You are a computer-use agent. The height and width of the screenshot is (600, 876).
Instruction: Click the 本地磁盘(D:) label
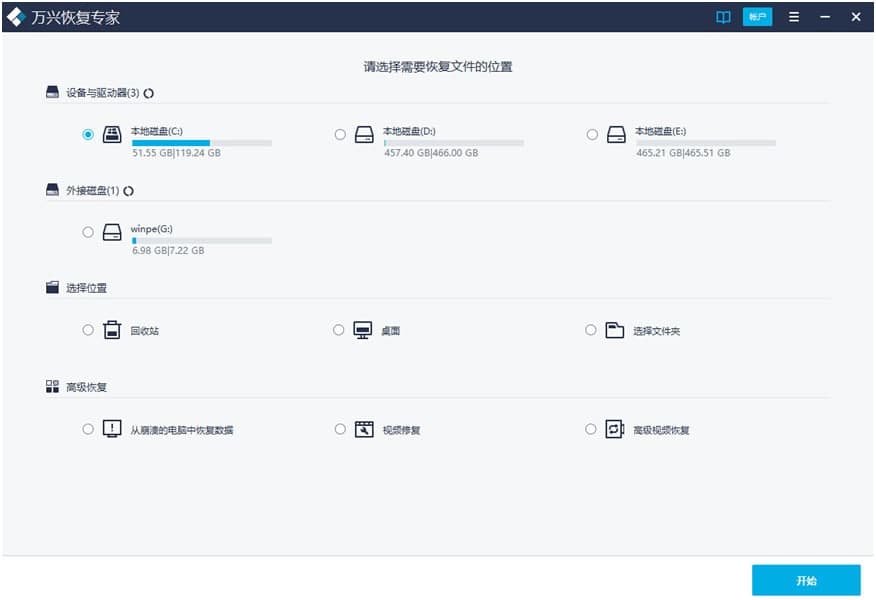[410, 131]
